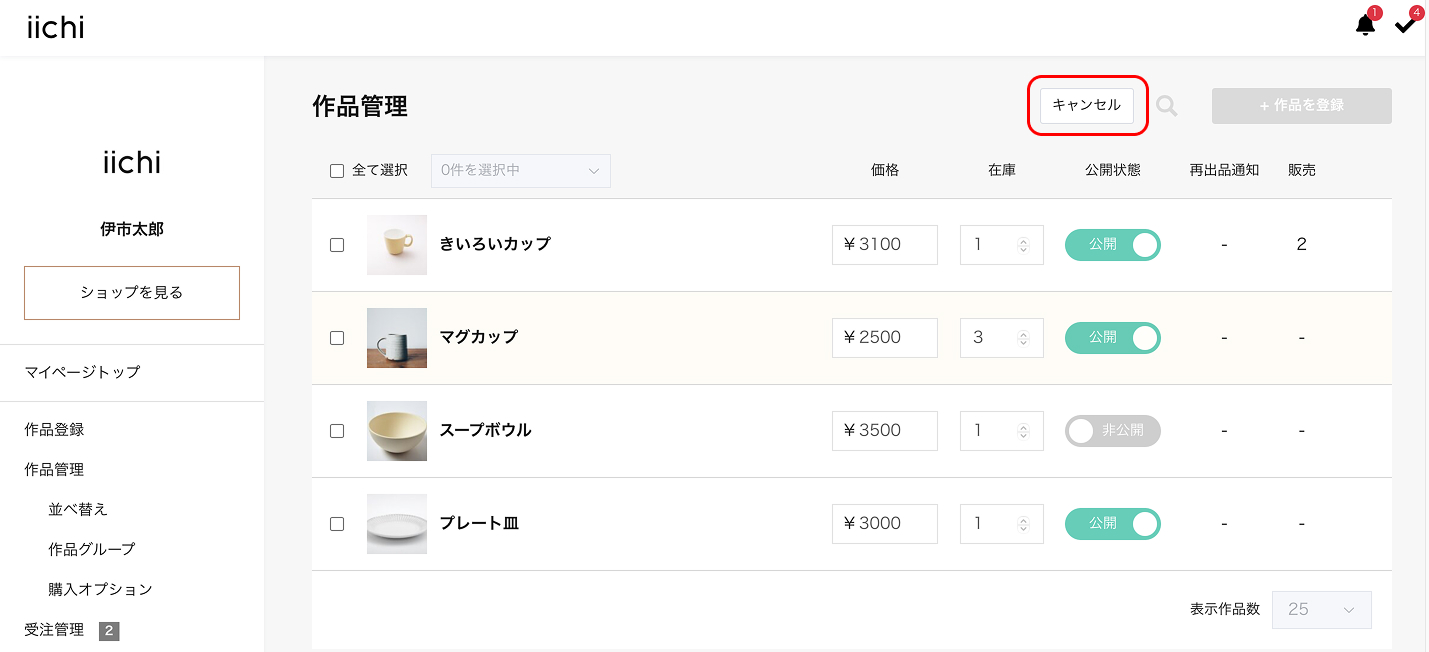
Task: Click the キャンセル button
Action: [1087, 106]
